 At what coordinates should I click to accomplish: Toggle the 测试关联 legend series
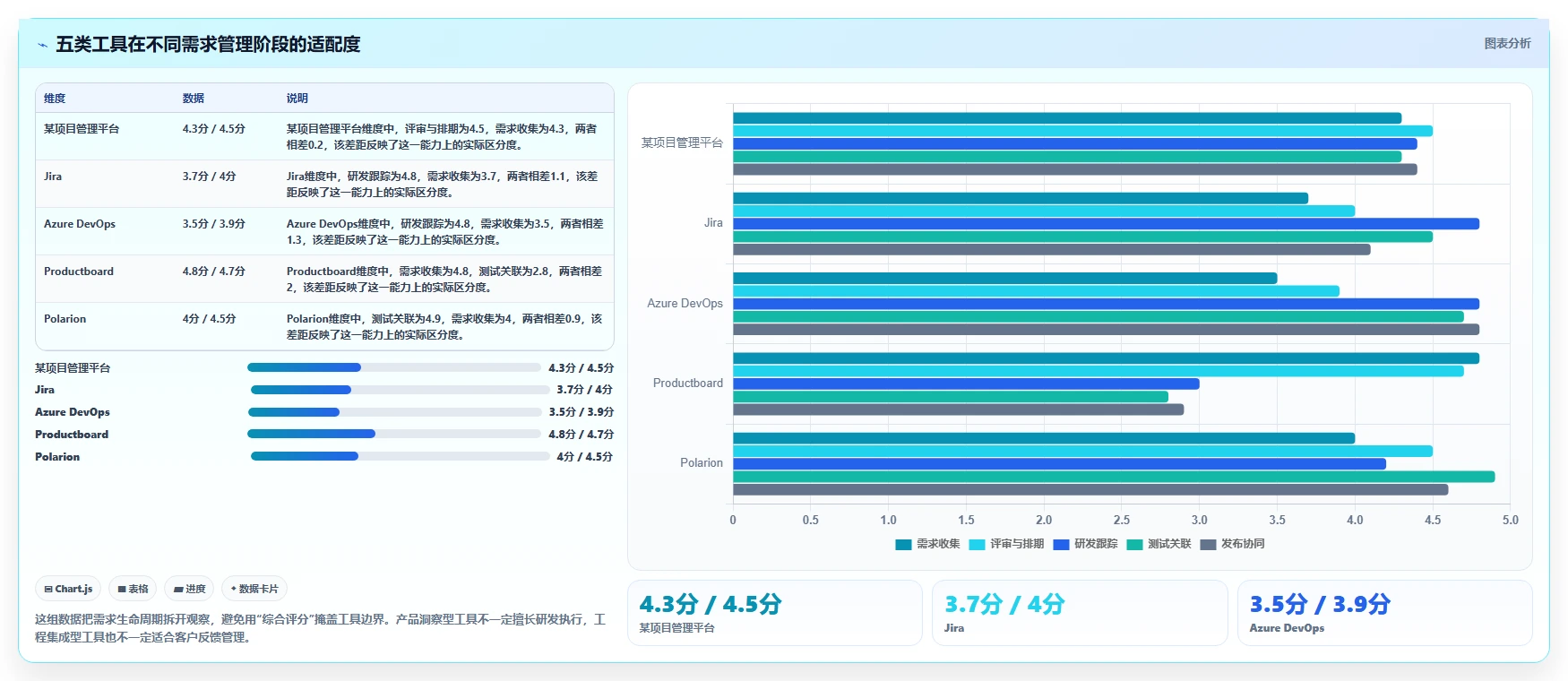click(1159, 544)
